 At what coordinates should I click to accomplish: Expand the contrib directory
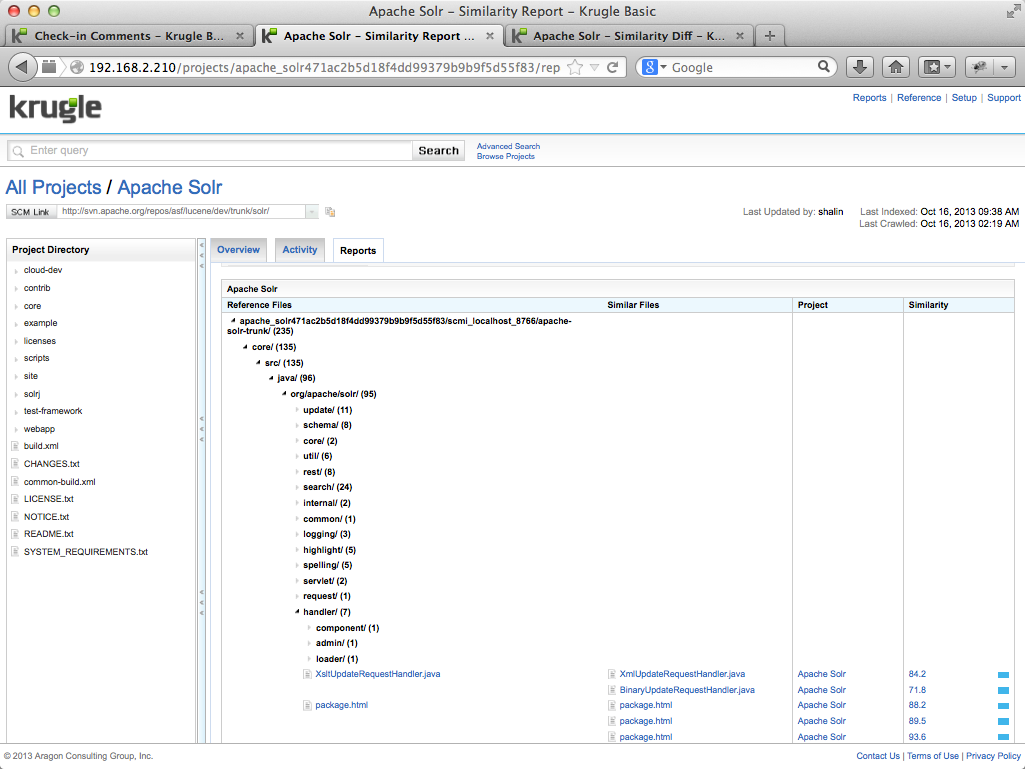[x=16, y=288]
